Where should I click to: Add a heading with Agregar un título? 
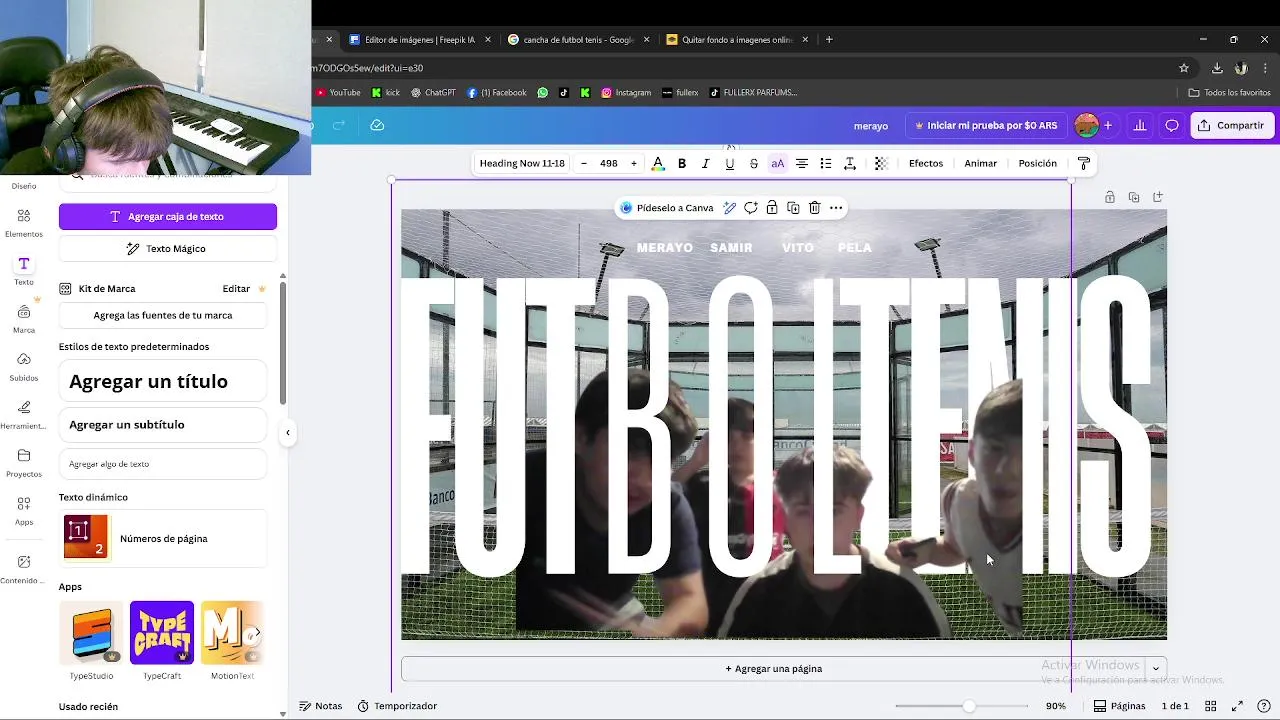pos(163,381)
